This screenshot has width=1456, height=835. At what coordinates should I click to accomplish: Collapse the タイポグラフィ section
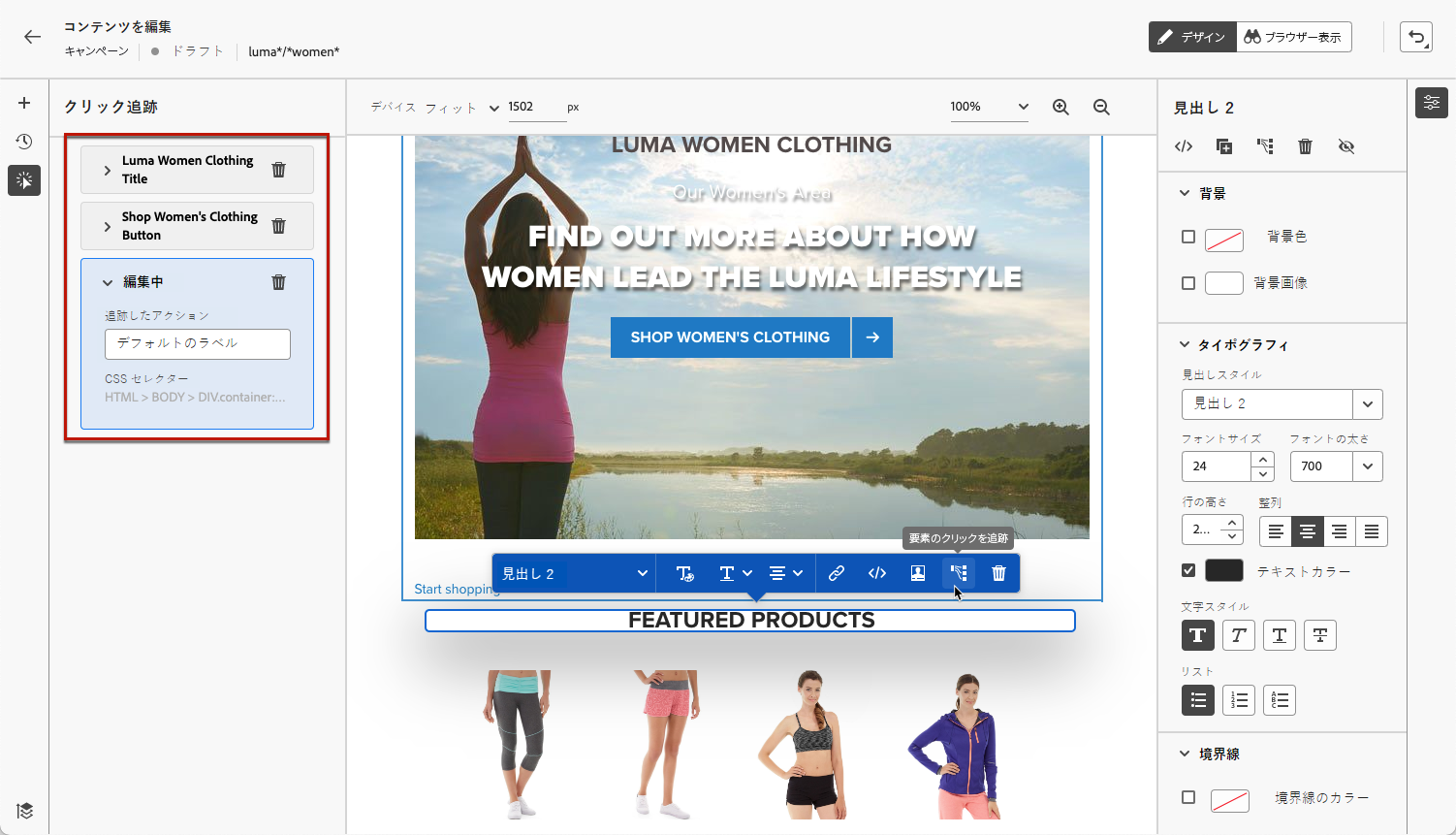click(1185, 344)
